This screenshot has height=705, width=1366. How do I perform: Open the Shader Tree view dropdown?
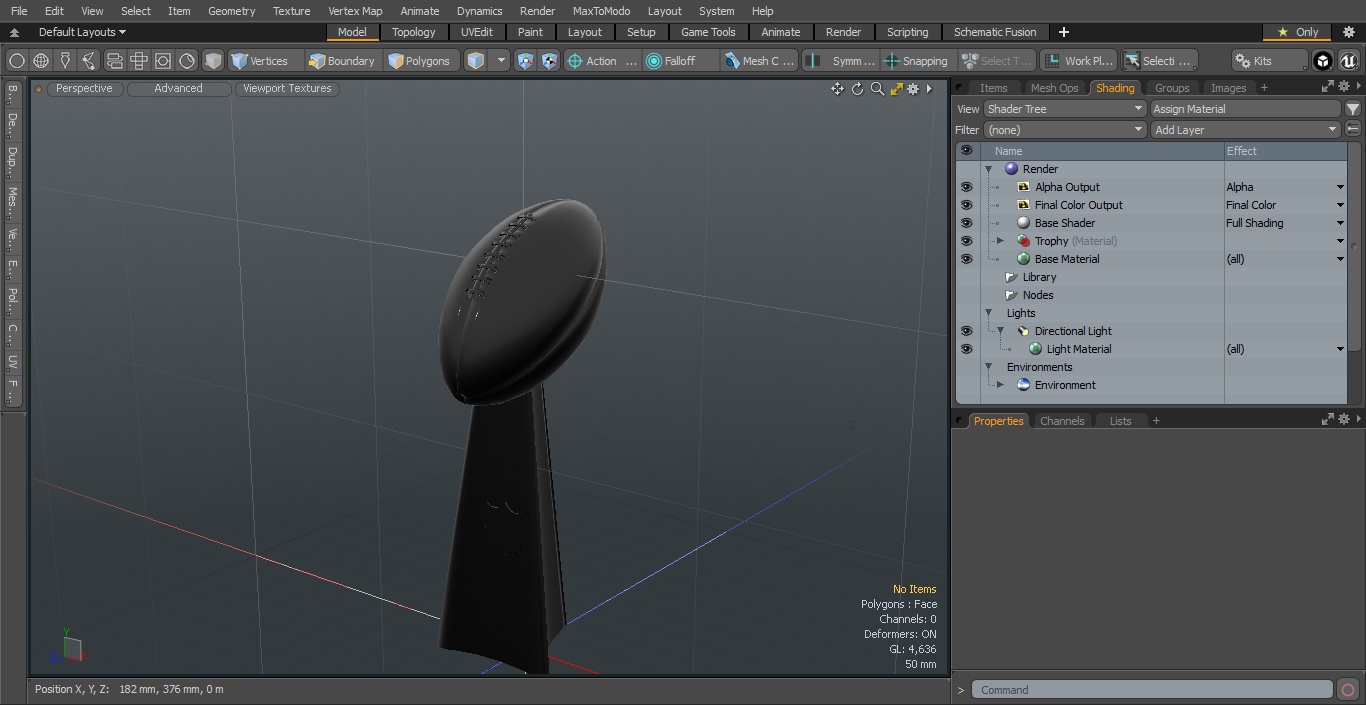(x=1064, y=109)
